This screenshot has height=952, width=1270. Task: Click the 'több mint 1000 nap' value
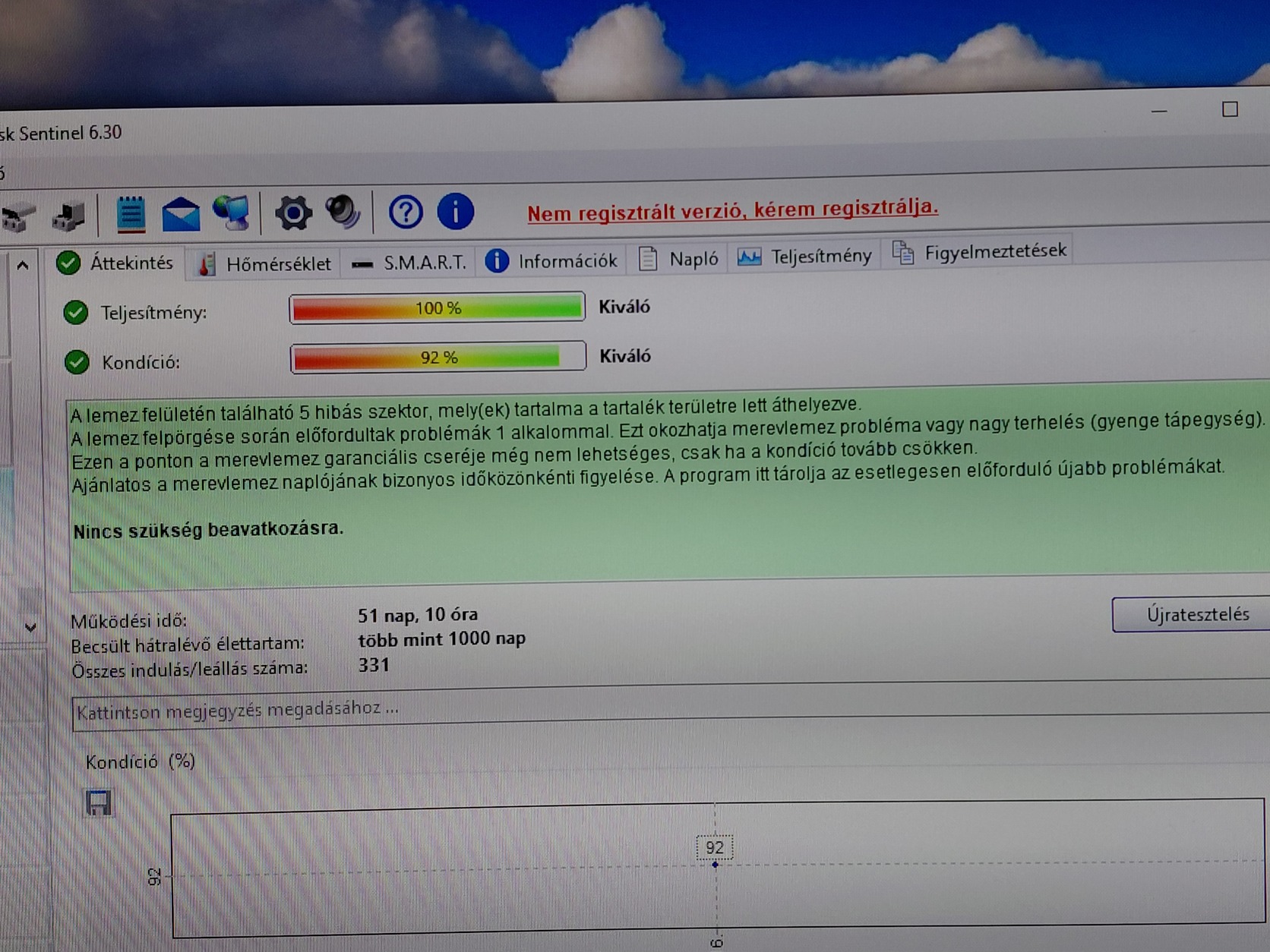tap(442, 639)
